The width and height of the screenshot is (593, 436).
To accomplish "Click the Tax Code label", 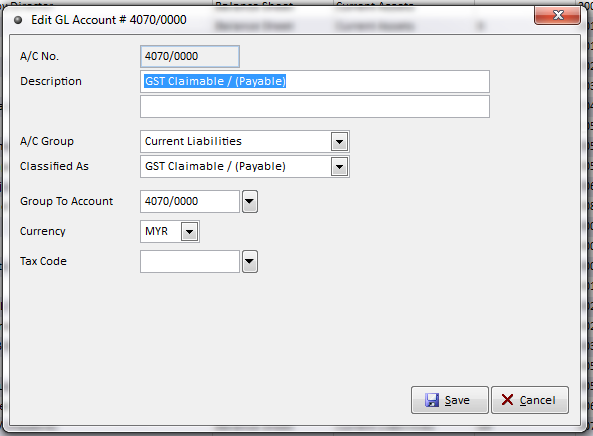I will pos(43,261).
